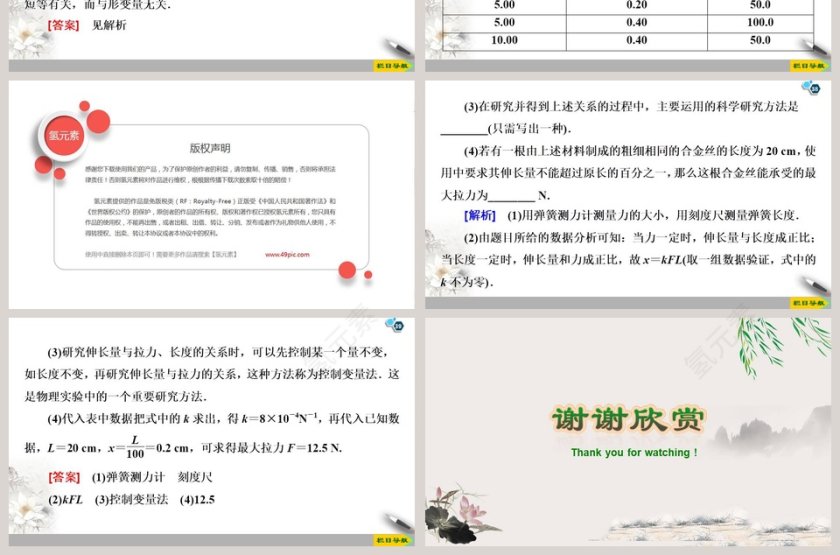Viewport: 840px width, 555px height.
Task: Select the 版权声明 copyright slide thumbnail
Action: pos(212,194)
